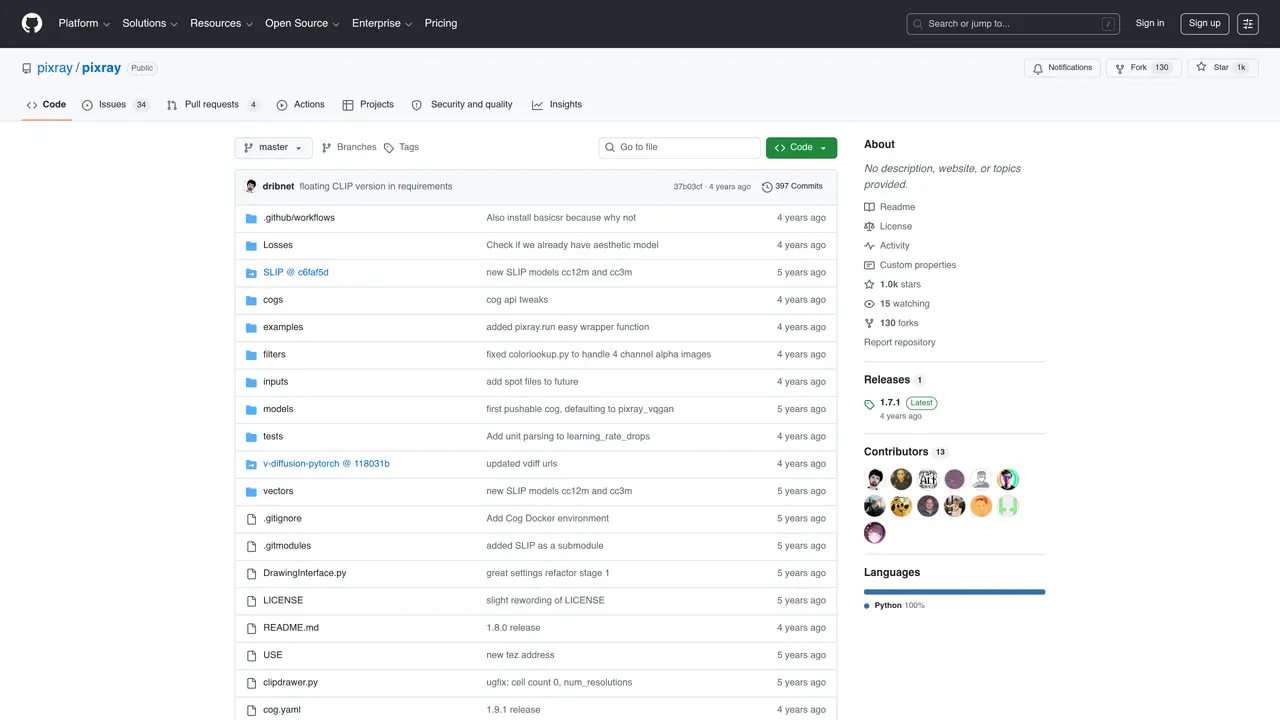
Task: Open the Contributors section heading
Action: click(x=896, y=452)
